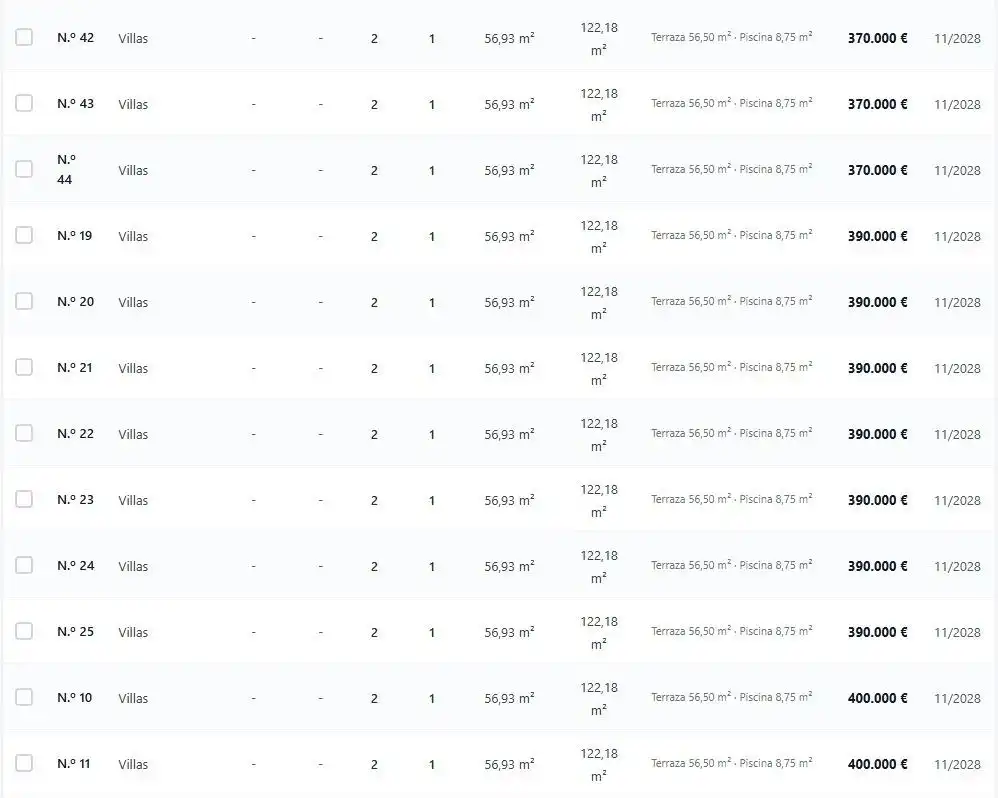The image size is (998, 798).
Task: Enable the checkbox for villa N.º 19
Action: [x=24, y=235]
